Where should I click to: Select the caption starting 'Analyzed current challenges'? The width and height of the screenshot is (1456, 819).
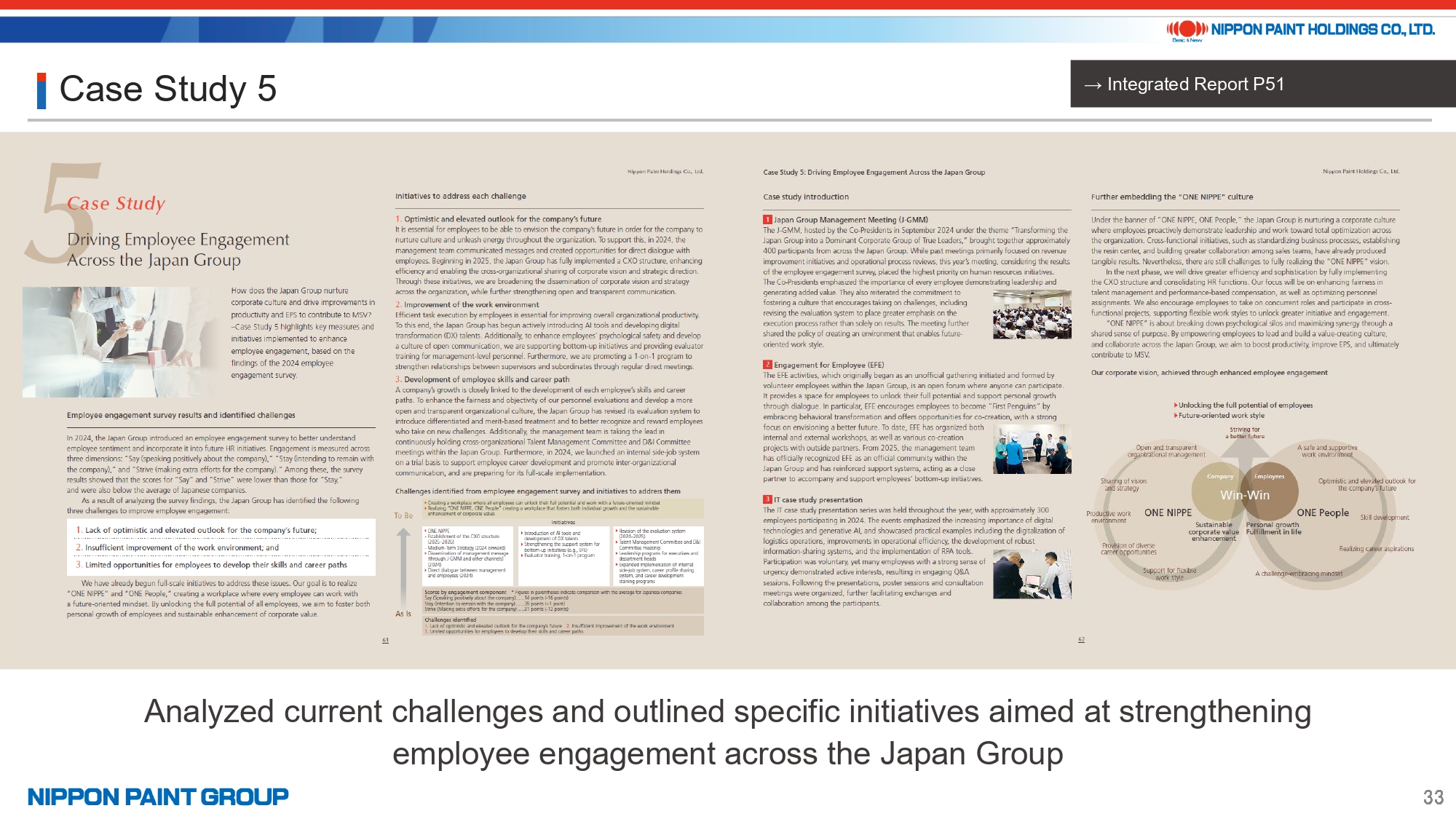[728, 732]
